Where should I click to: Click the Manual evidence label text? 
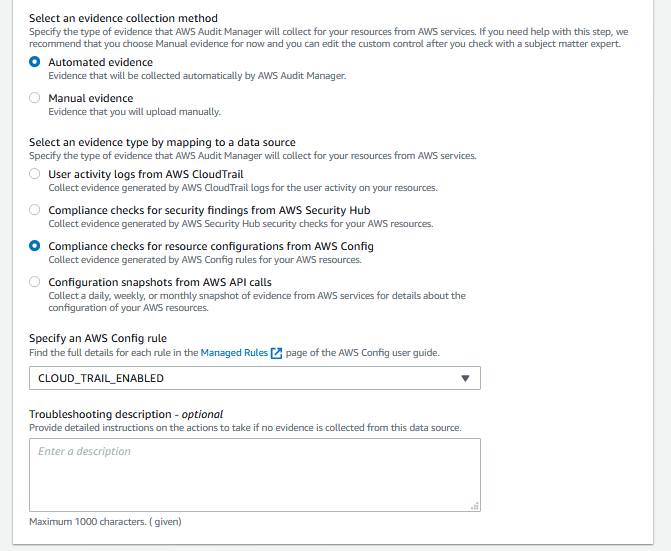(x=91, y=98)
